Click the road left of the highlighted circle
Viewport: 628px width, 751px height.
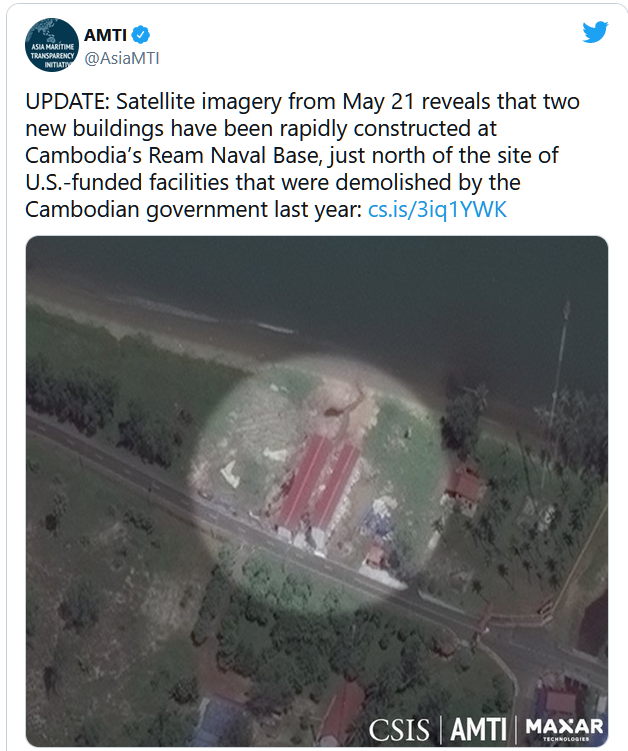pos(110,452)
